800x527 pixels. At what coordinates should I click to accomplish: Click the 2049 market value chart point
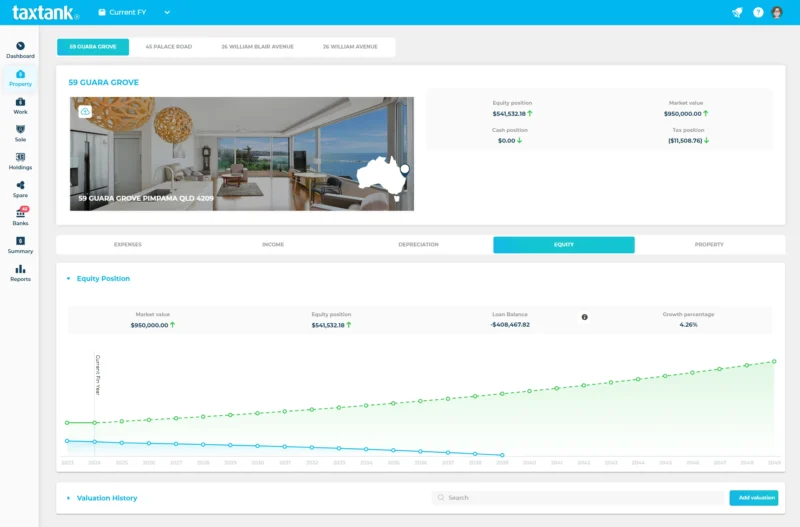(774, 361)
